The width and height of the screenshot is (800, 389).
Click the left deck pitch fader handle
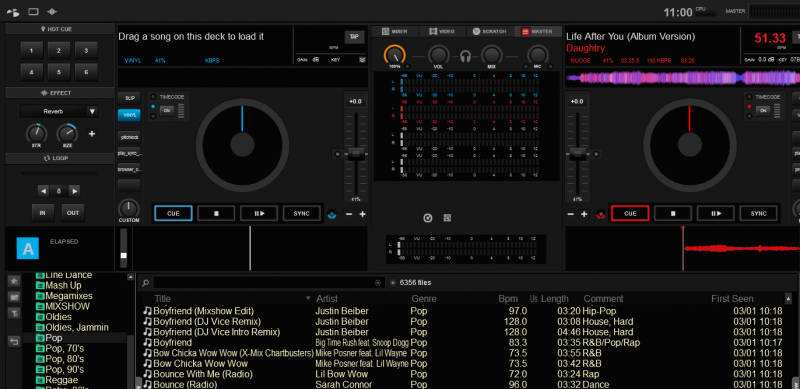pyautogui.click(x=355, y=154)
